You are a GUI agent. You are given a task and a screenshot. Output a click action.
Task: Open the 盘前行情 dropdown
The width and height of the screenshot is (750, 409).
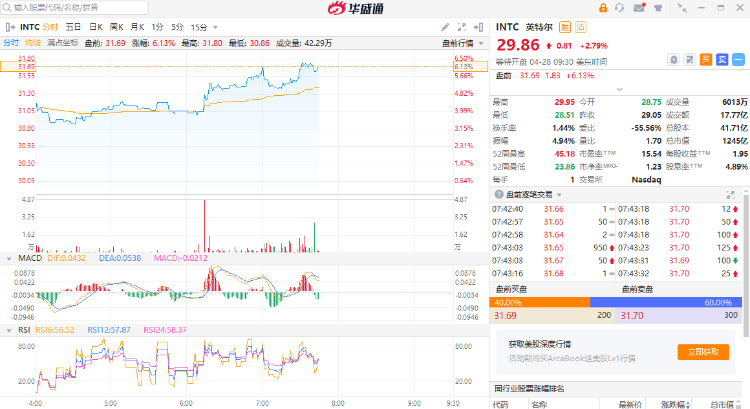point(463,44)
